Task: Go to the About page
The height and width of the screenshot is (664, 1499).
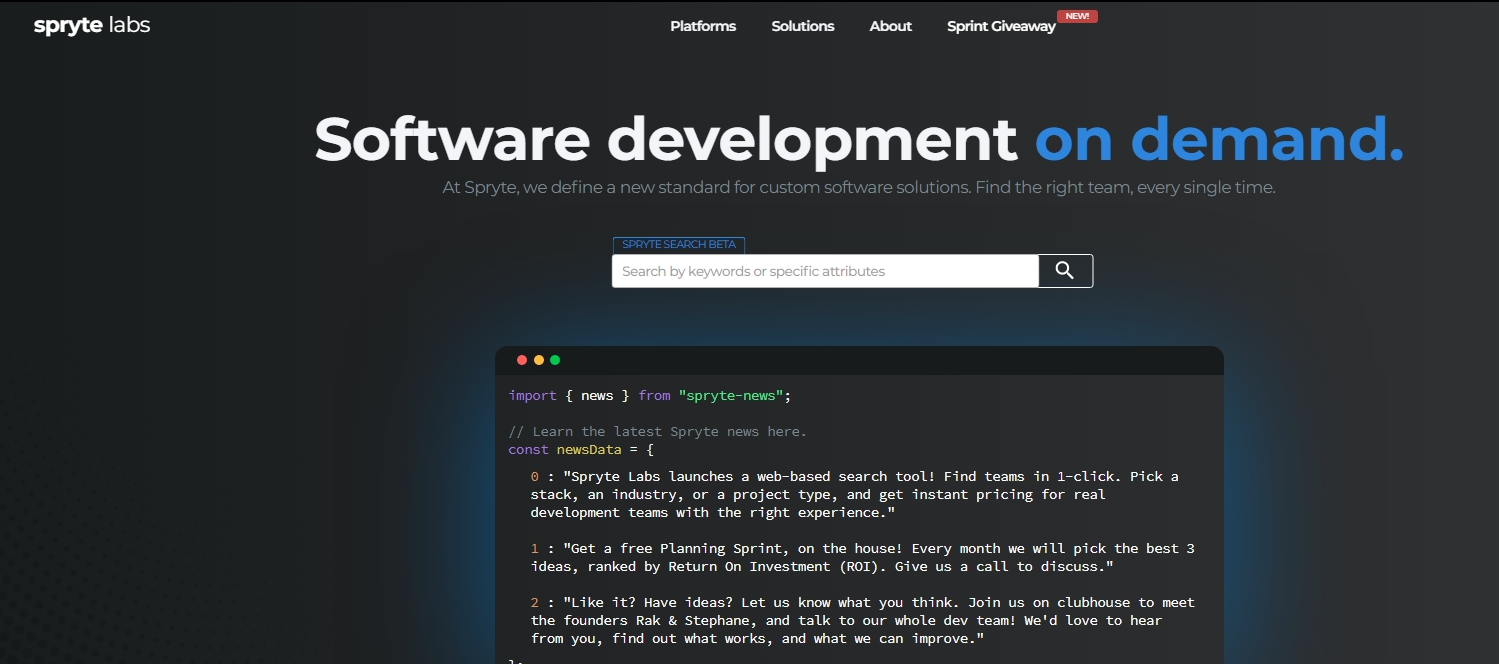Action: tap(891, 26)
